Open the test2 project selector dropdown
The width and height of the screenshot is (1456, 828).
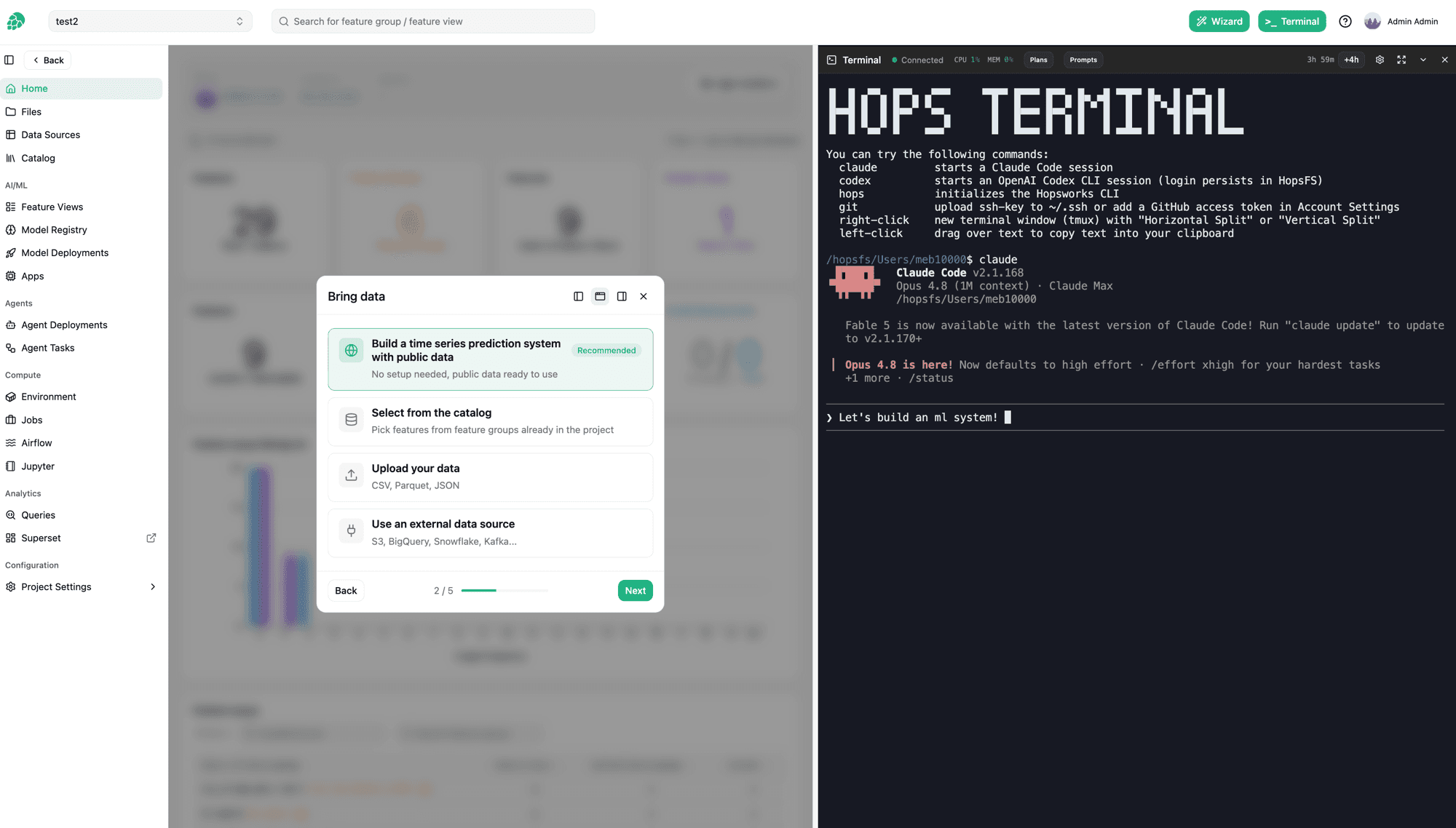click(150, 21)
